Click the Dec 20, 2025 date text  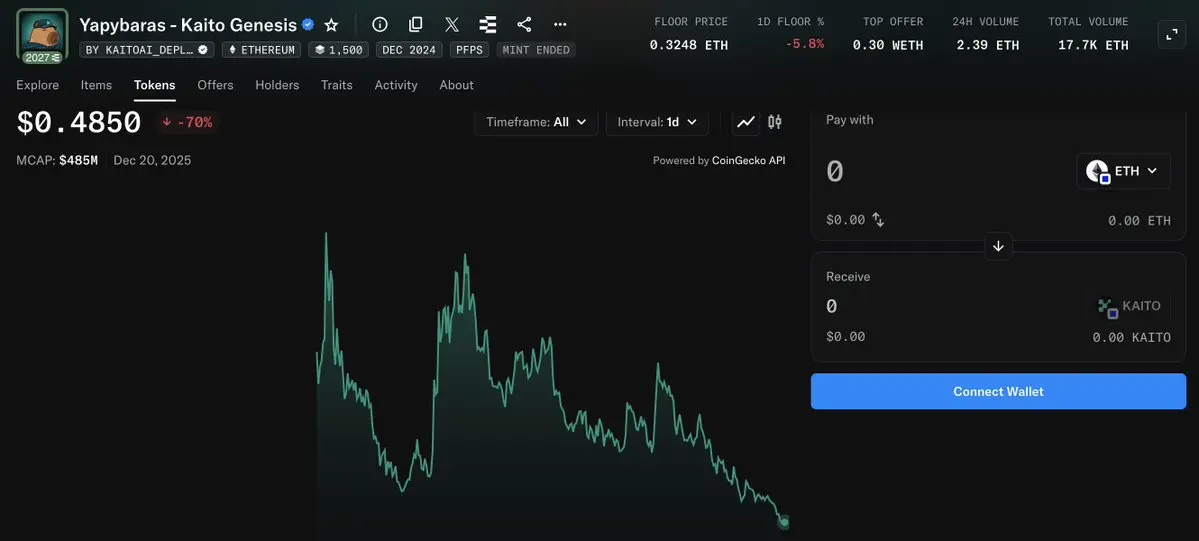coord(152,161)
